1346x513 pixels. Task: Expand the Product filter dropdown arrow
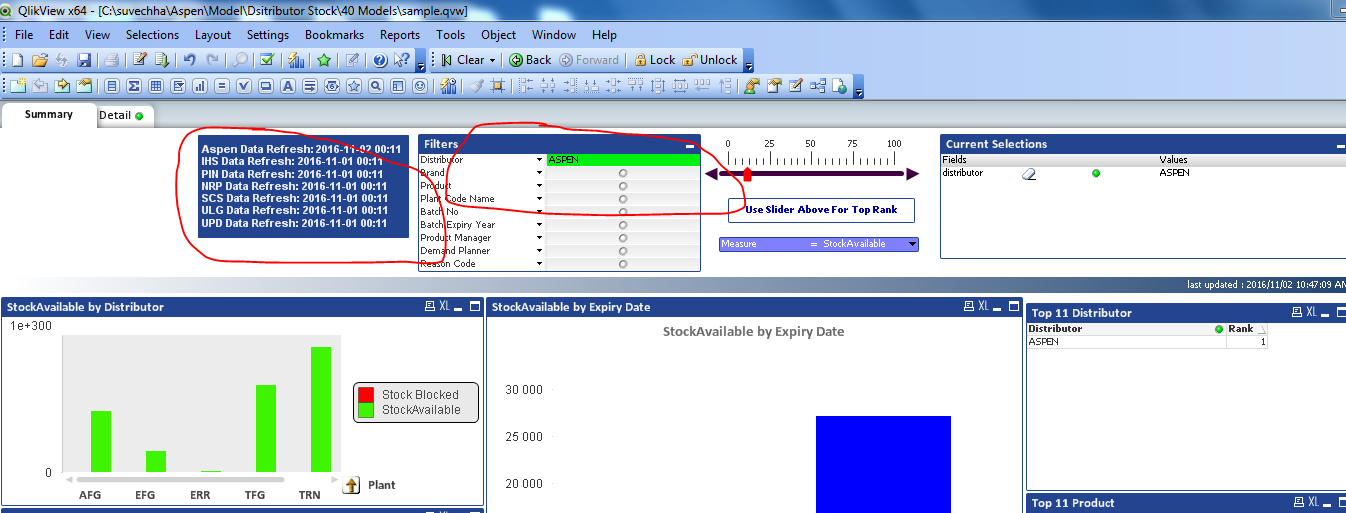pos(539,186)
